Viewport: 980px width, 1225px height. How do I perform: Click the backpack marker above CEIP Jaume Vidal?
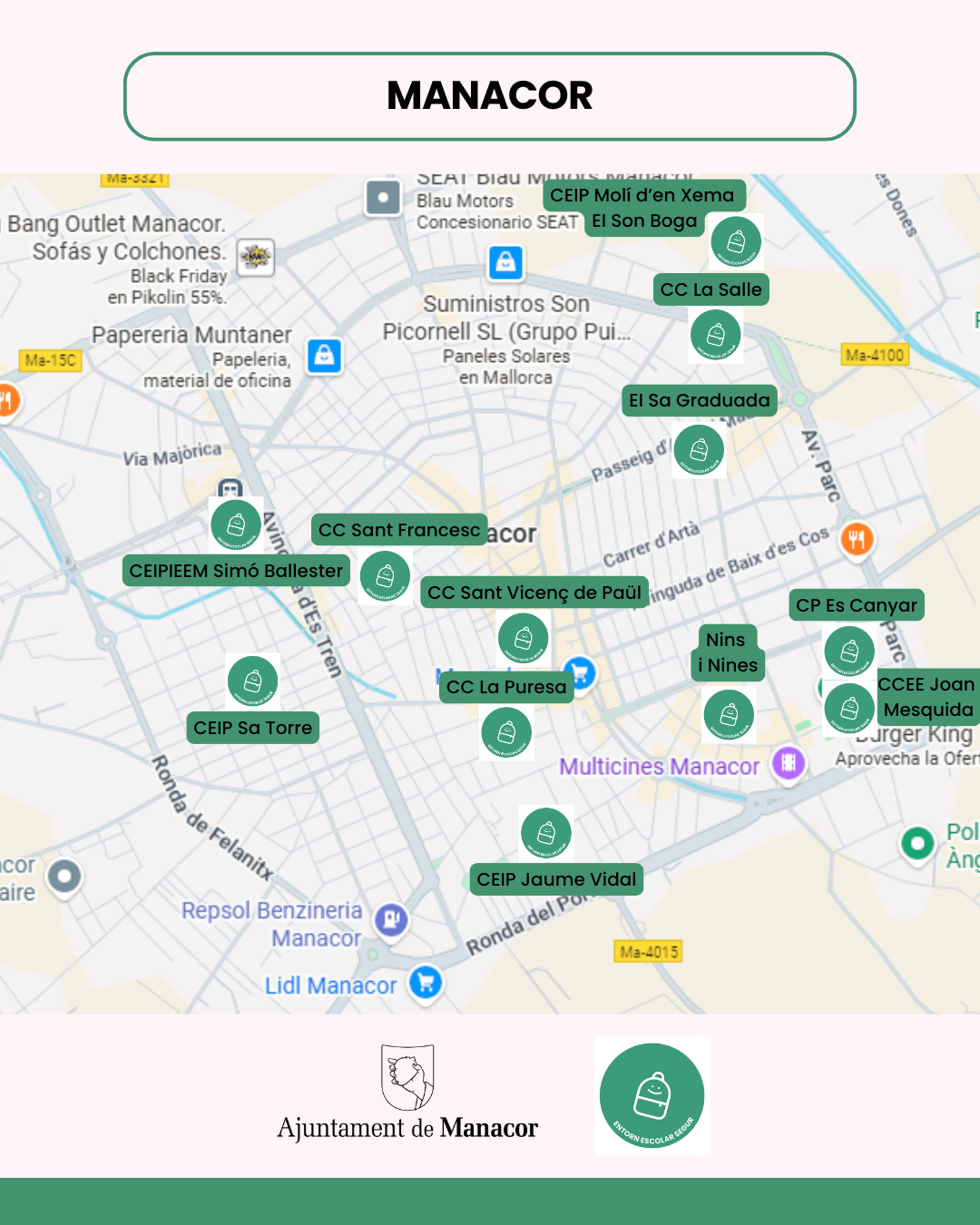tap(546, 833)
